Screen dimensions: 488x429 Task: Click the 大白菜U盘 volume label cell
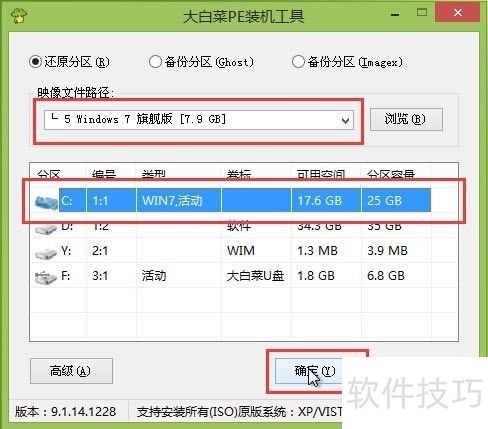[x=255, y=276]
